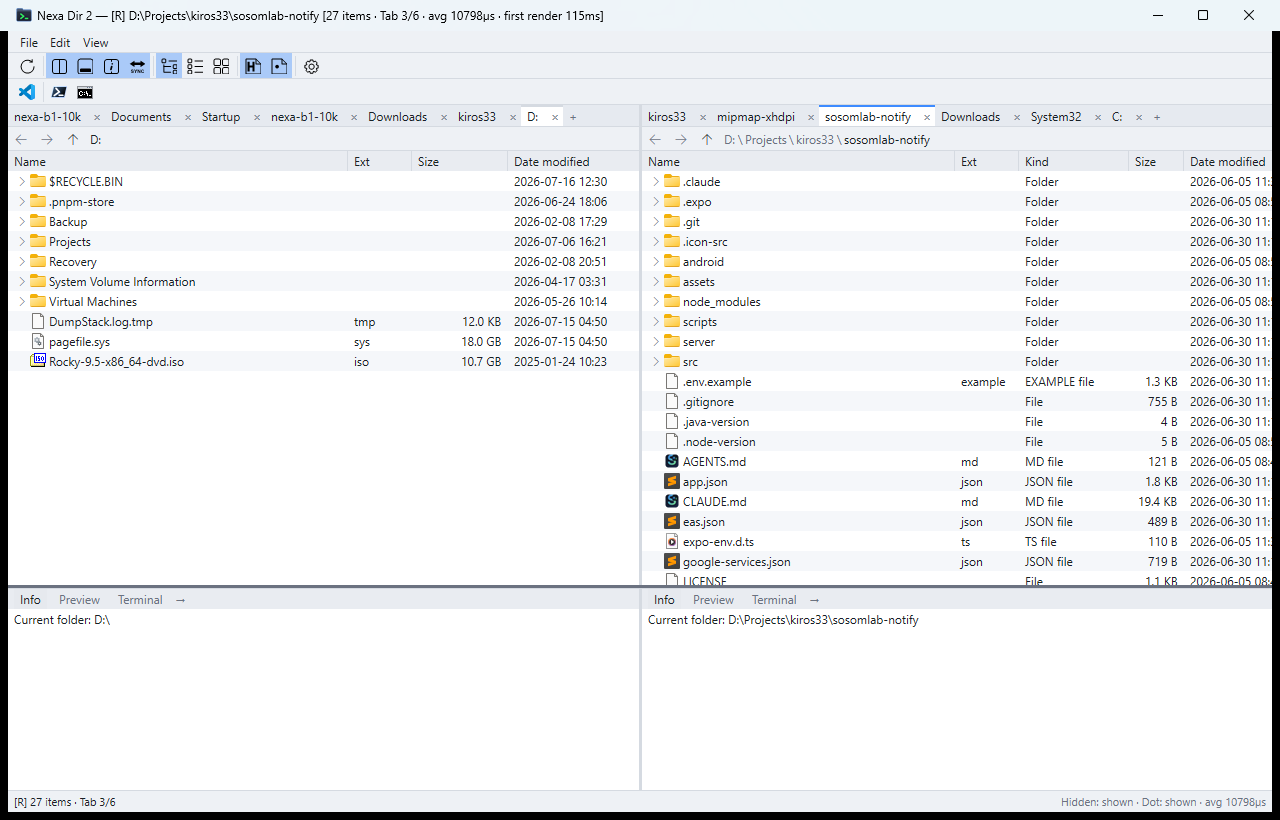Toggle dual-pane layout
Viewport: 1280px width, 820px height.
pos(60,67)
